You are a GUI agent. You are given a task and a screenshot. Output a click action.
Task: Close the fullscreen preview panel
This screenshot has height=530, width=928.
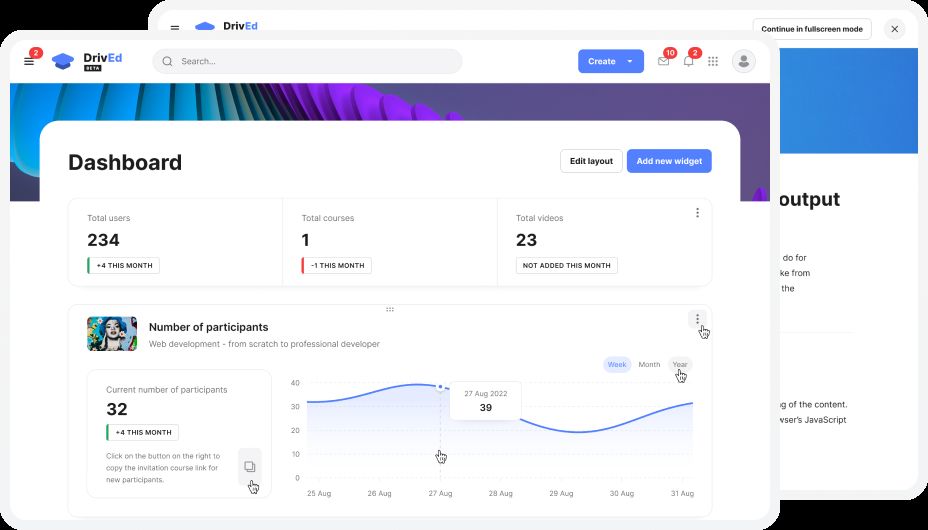(895, 29)
